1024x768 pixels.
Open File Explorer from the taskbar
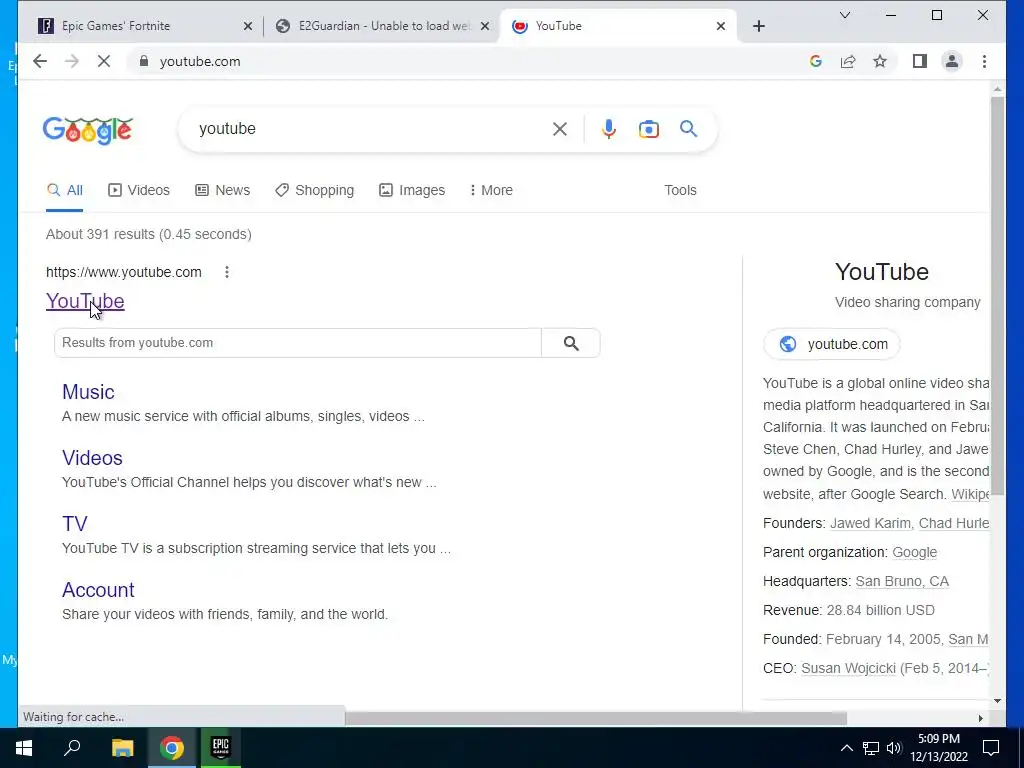tap(122, 748)
